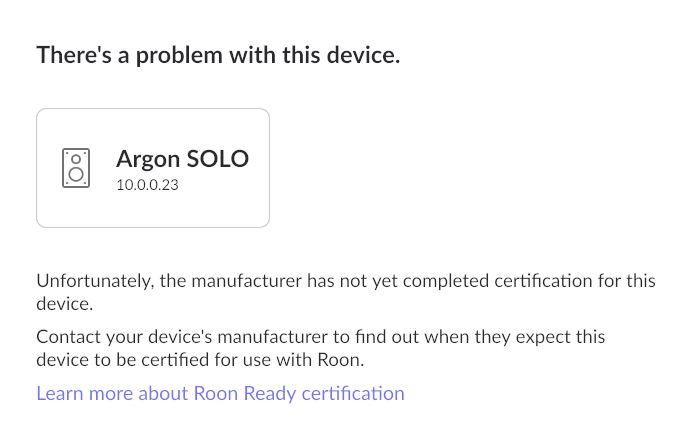678x440 pixels.
Task: Click the word "Contact" in the second paragraph
Action: (x=69, y=337)
